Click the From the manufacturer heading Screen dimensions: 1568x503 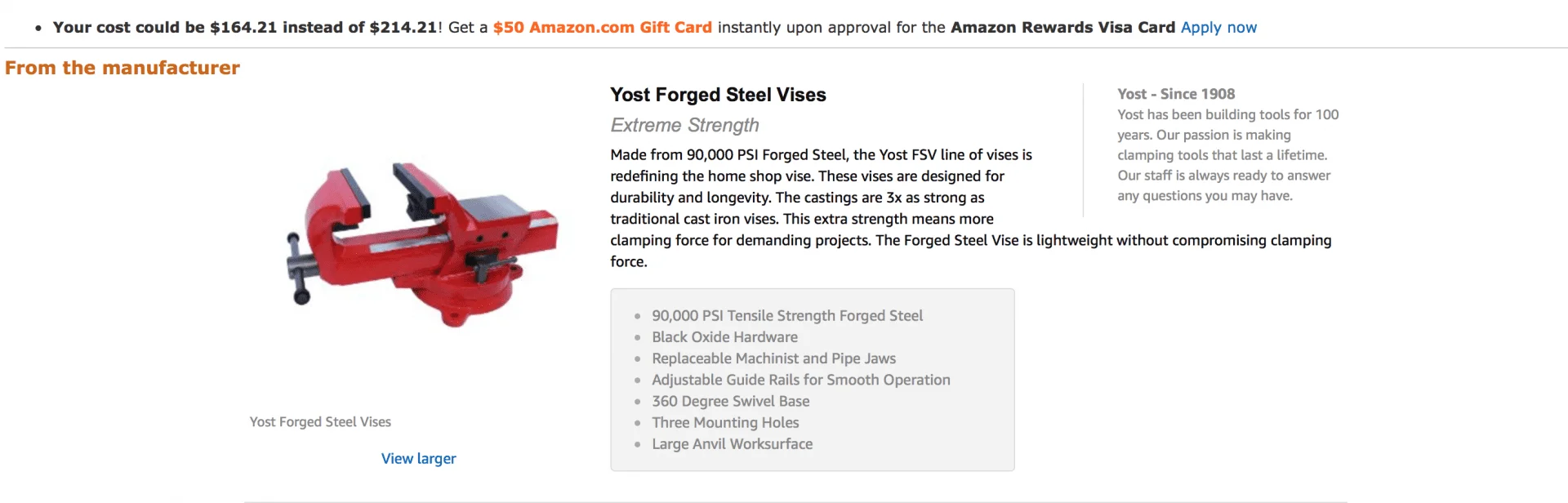click(x=122, y=68)
